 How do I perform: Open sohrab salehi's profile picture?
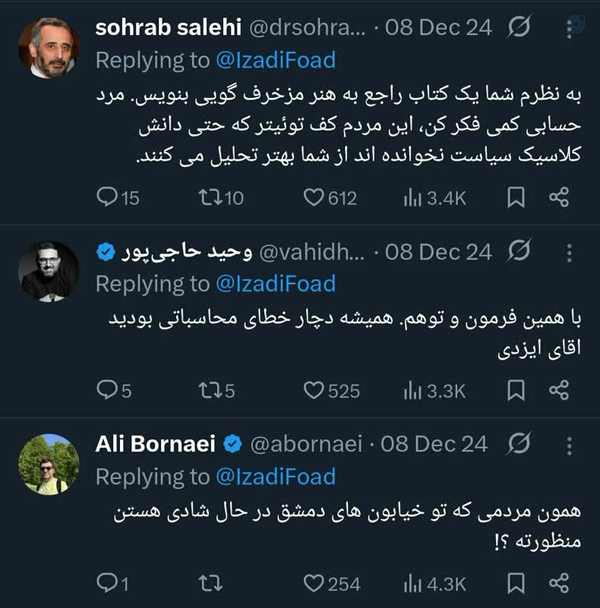tap(48, 48)
